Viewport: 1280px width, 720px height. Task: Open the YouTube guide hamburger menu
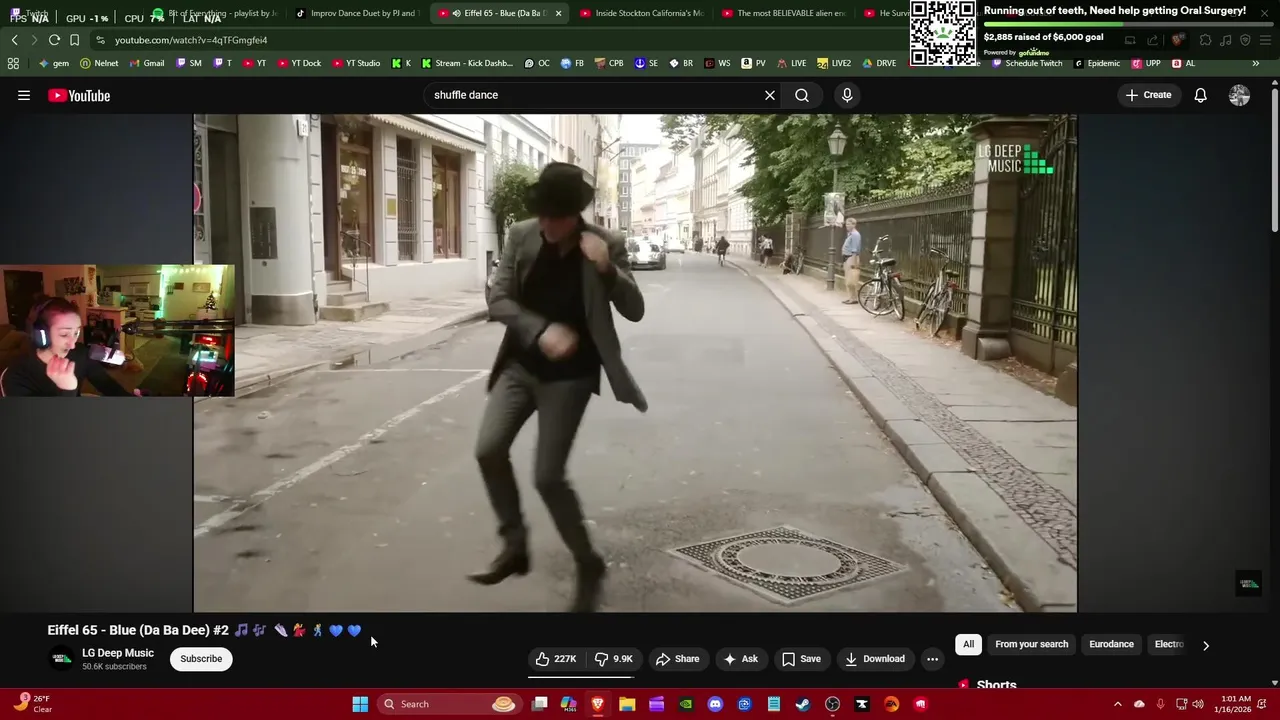tap(24, 95)
